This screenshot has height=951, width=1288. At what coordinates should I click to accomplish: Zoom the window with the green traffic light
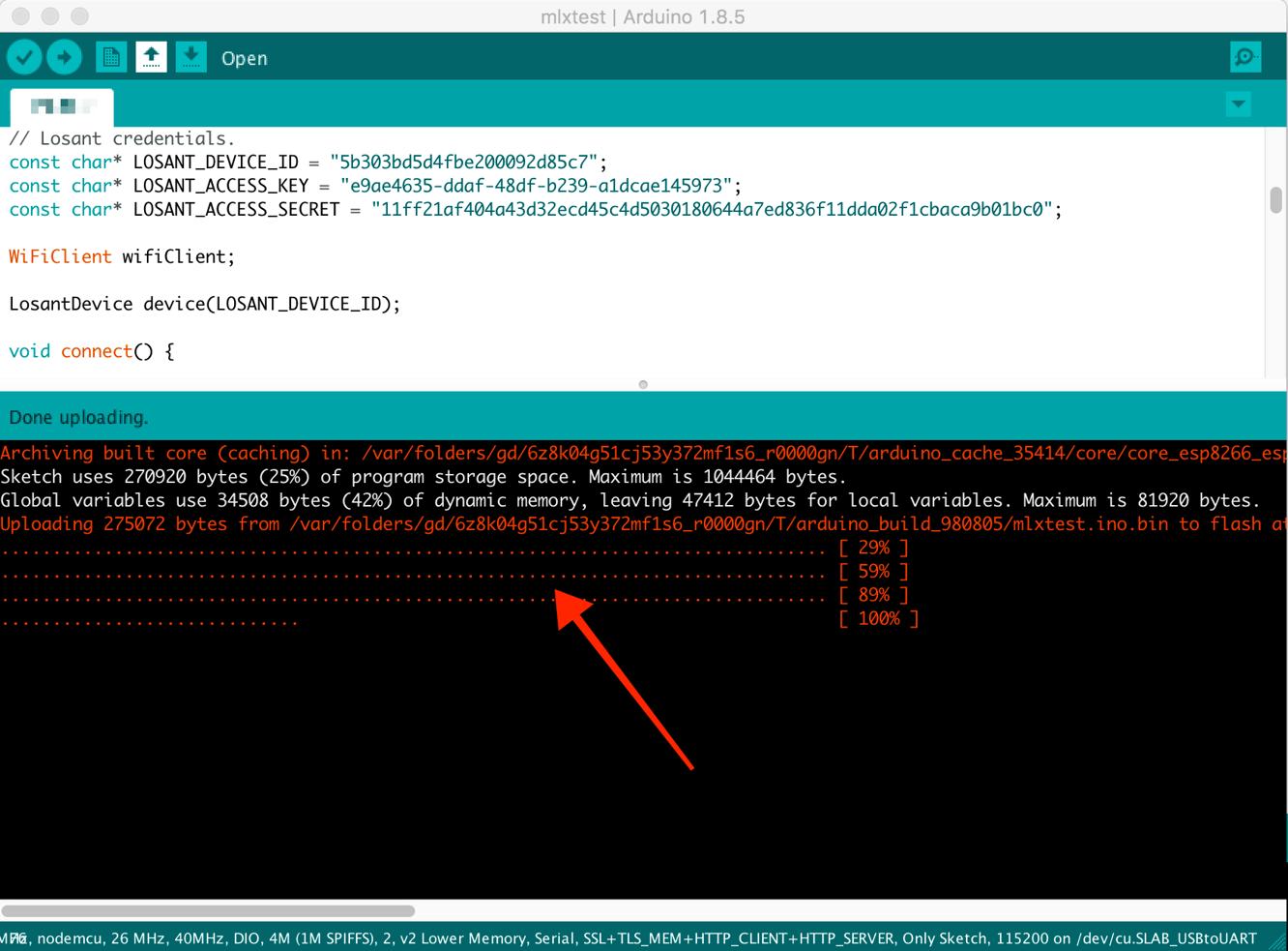(77, 15)
